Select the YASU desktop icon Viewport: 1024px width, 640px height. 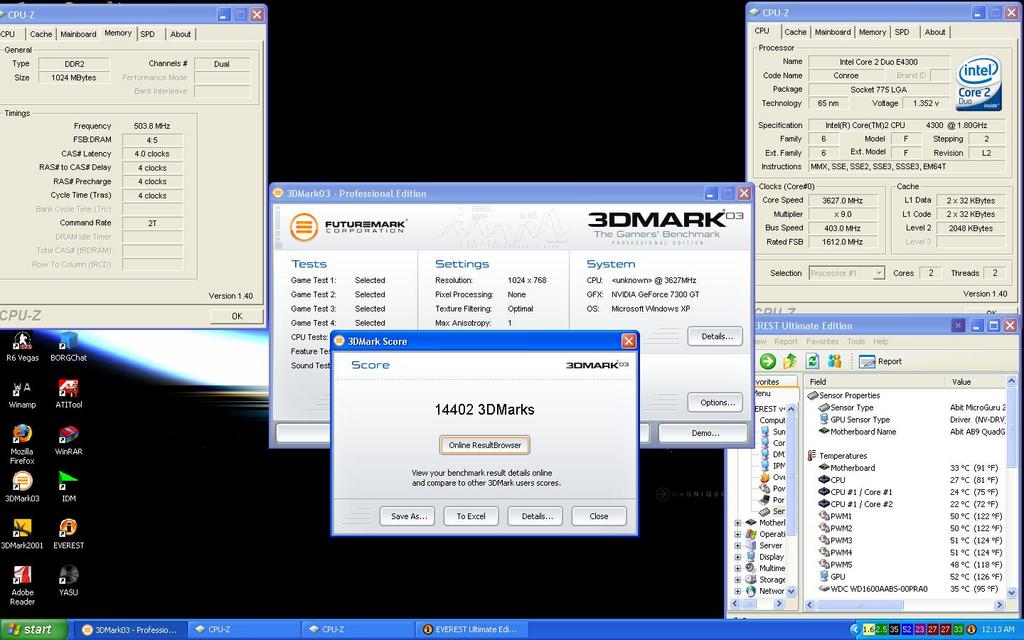[x=69, y=581]
